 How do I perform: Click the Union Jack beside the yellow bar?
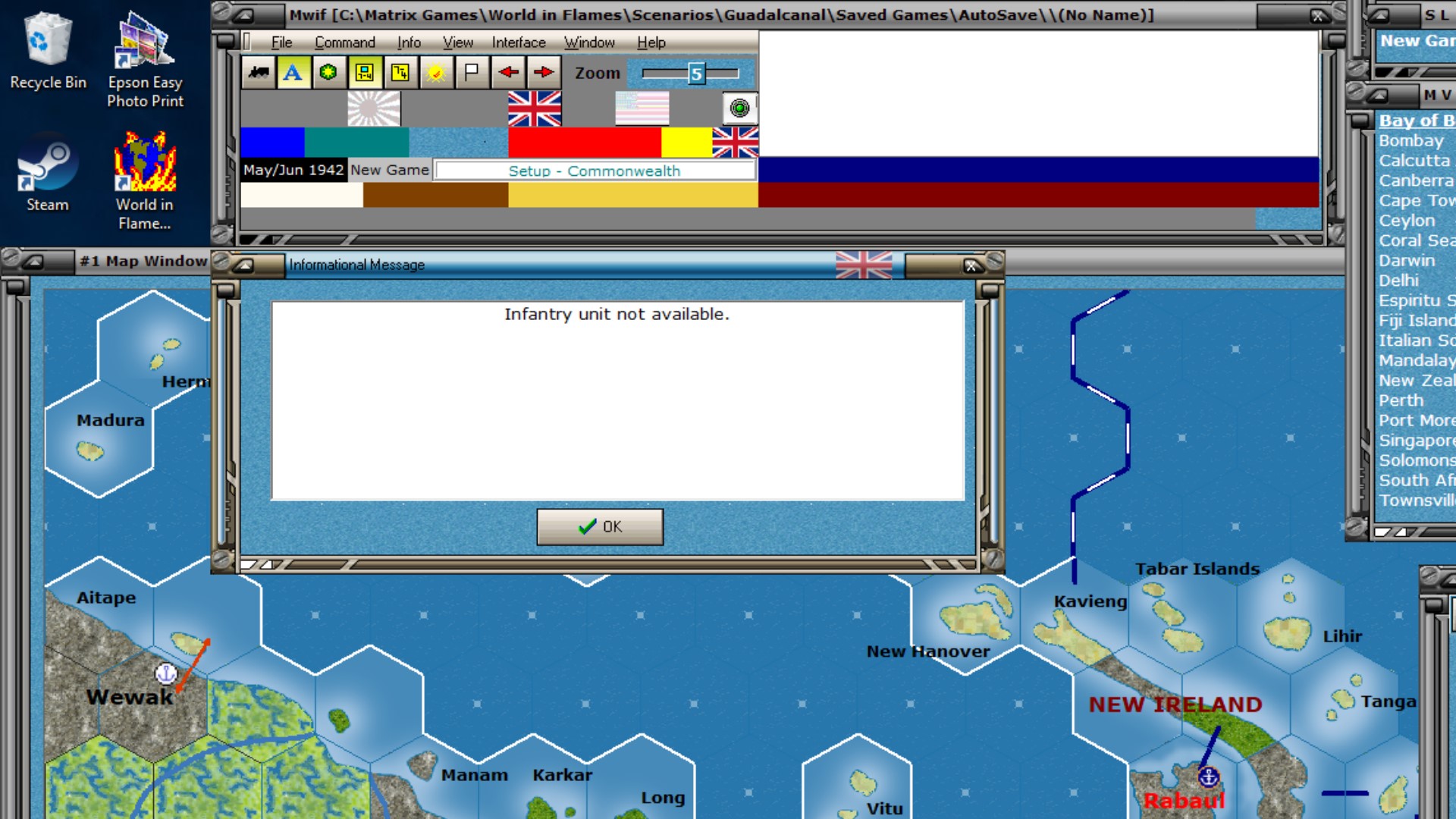point(735,142)
